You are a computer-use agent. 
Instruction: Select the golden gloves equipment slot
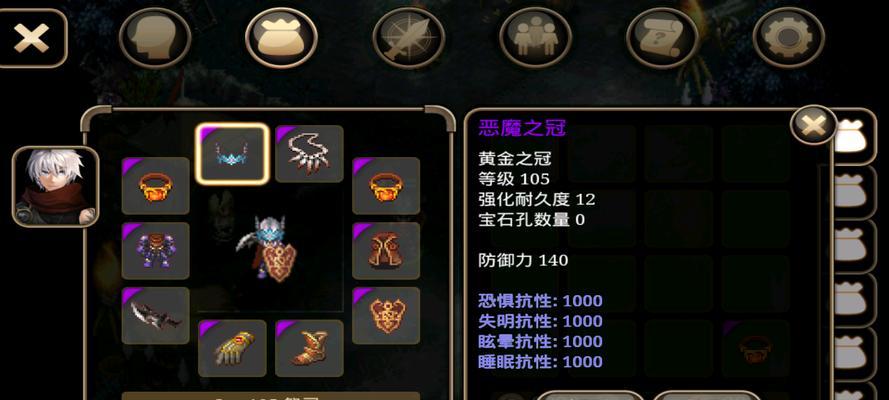click(232, 348)
